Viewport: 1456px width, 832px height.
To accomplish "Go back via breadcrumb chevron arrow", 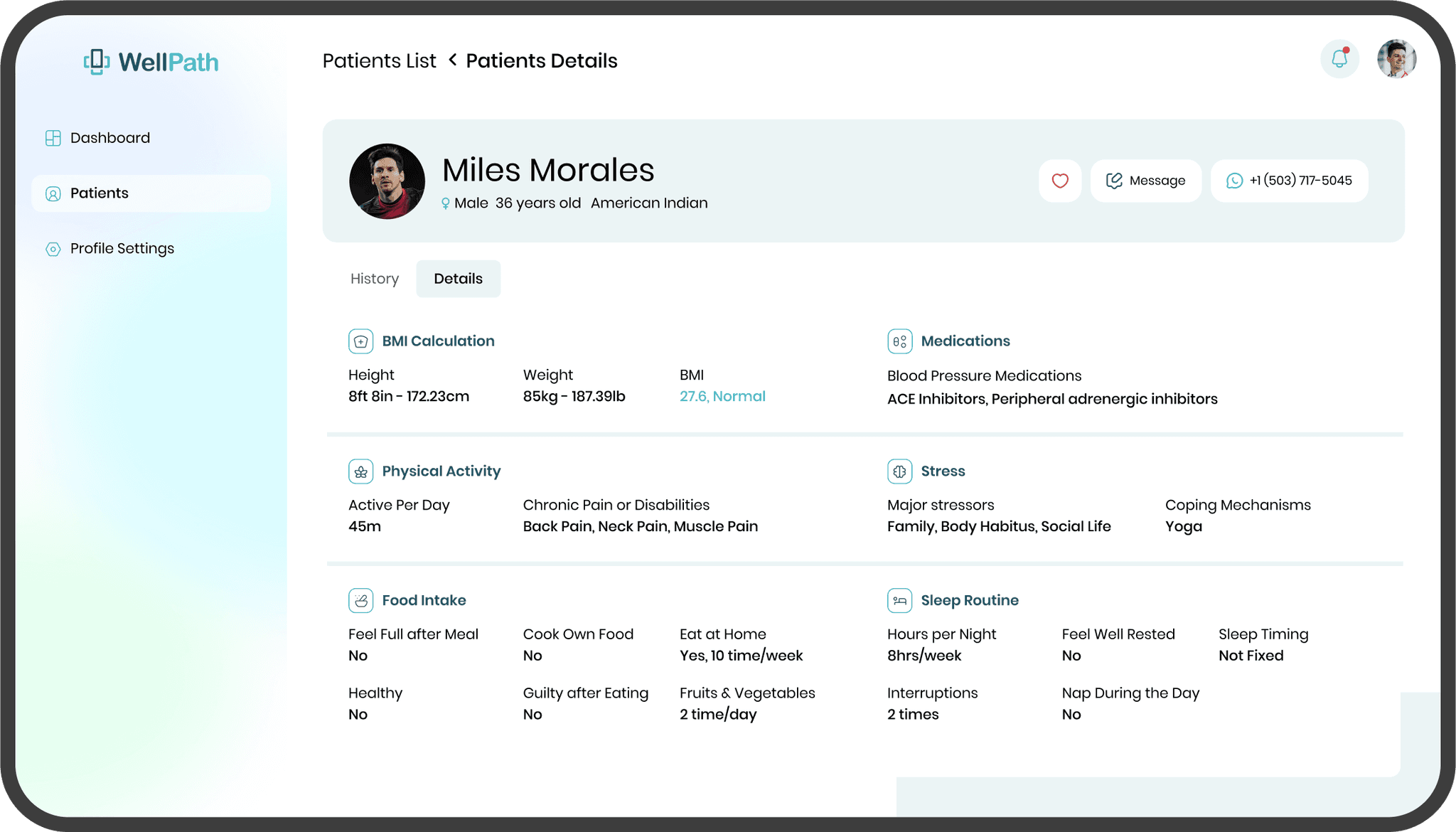I will point(452,60).
